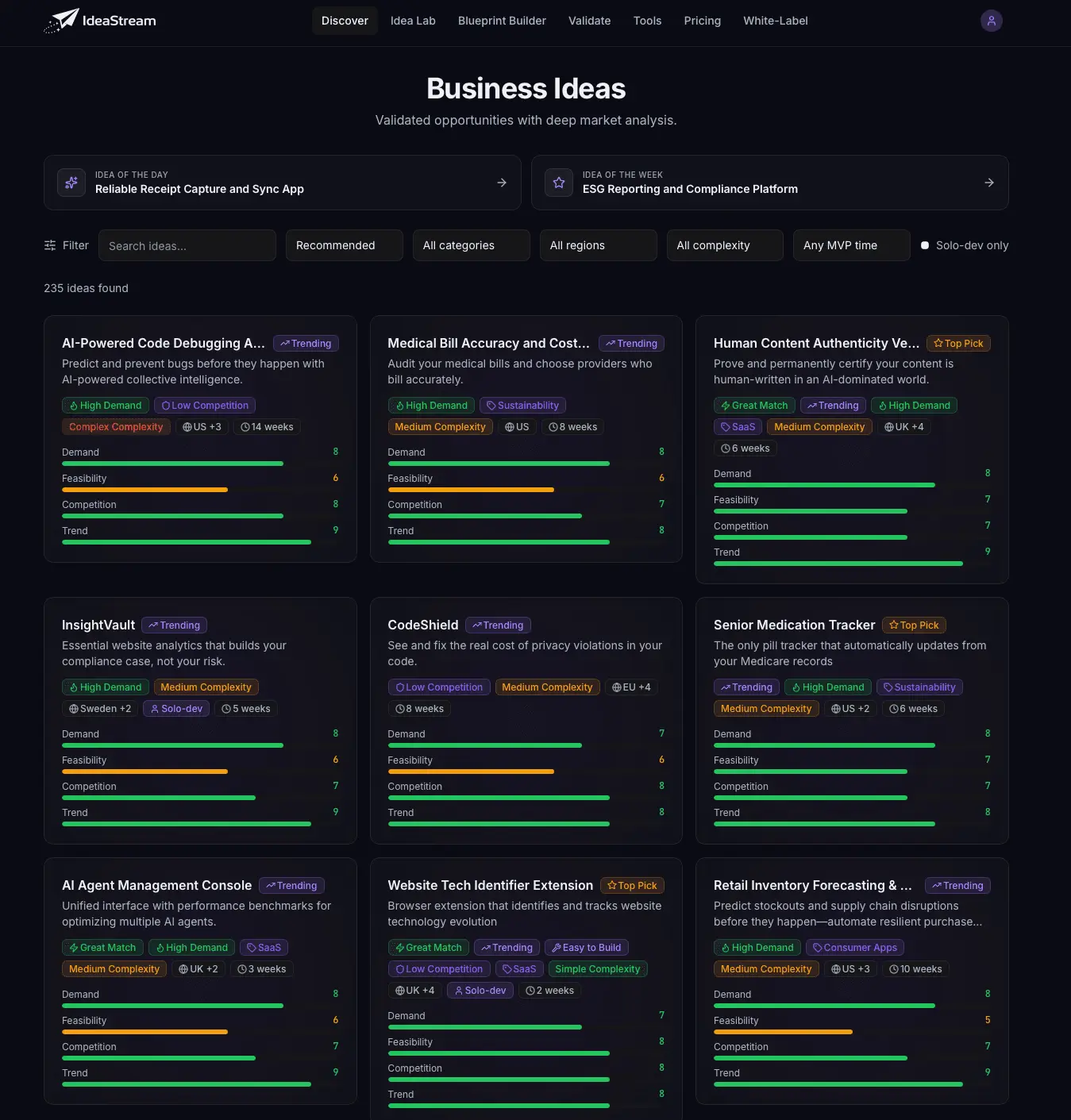1071x1120 pixels.
Task: Click the arrow on ESG Reporting card
Action: pyautogui.click(x=989, y=183)
